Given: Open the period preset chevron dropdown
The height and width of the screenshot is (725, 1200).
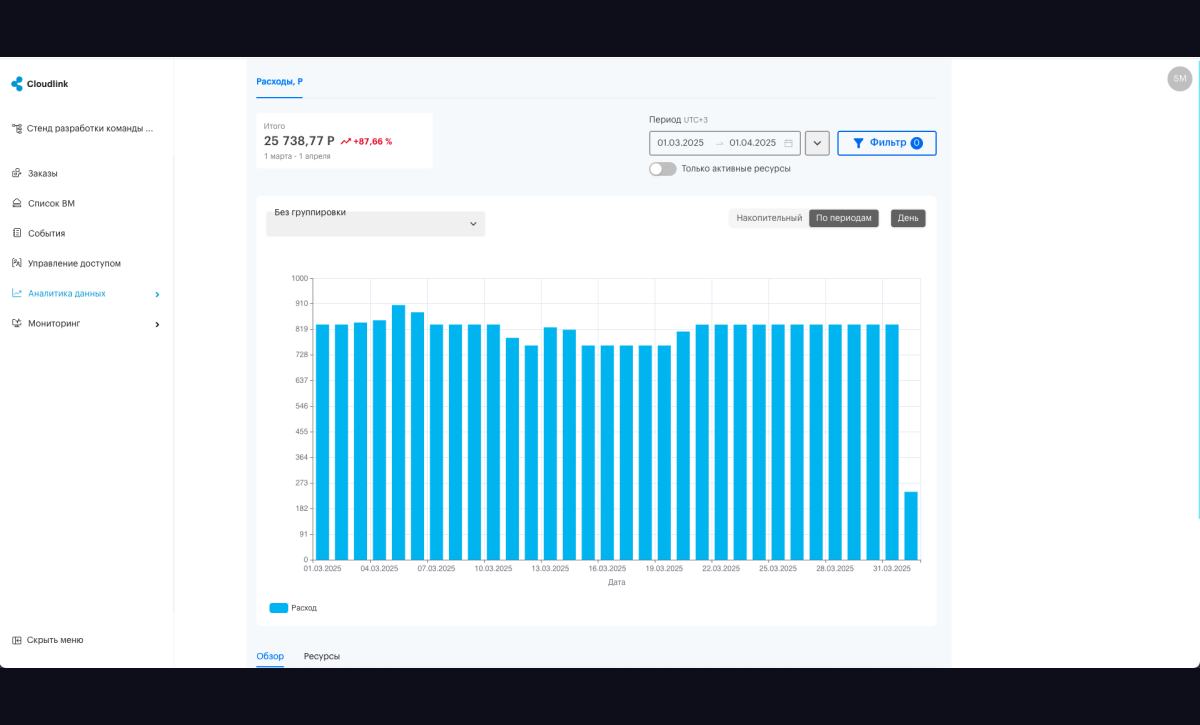Looking at the screenshot, I should point(817,143).
